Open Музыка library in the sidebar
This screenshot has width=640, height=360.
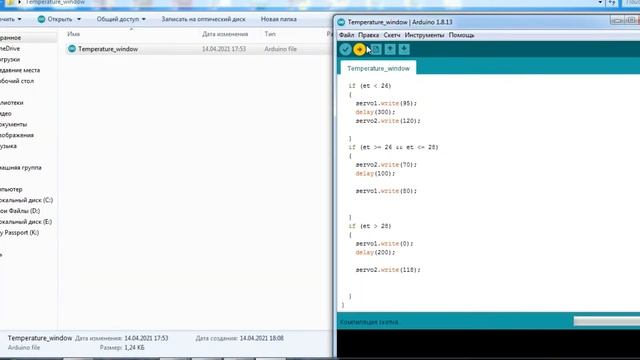[8, 146]
